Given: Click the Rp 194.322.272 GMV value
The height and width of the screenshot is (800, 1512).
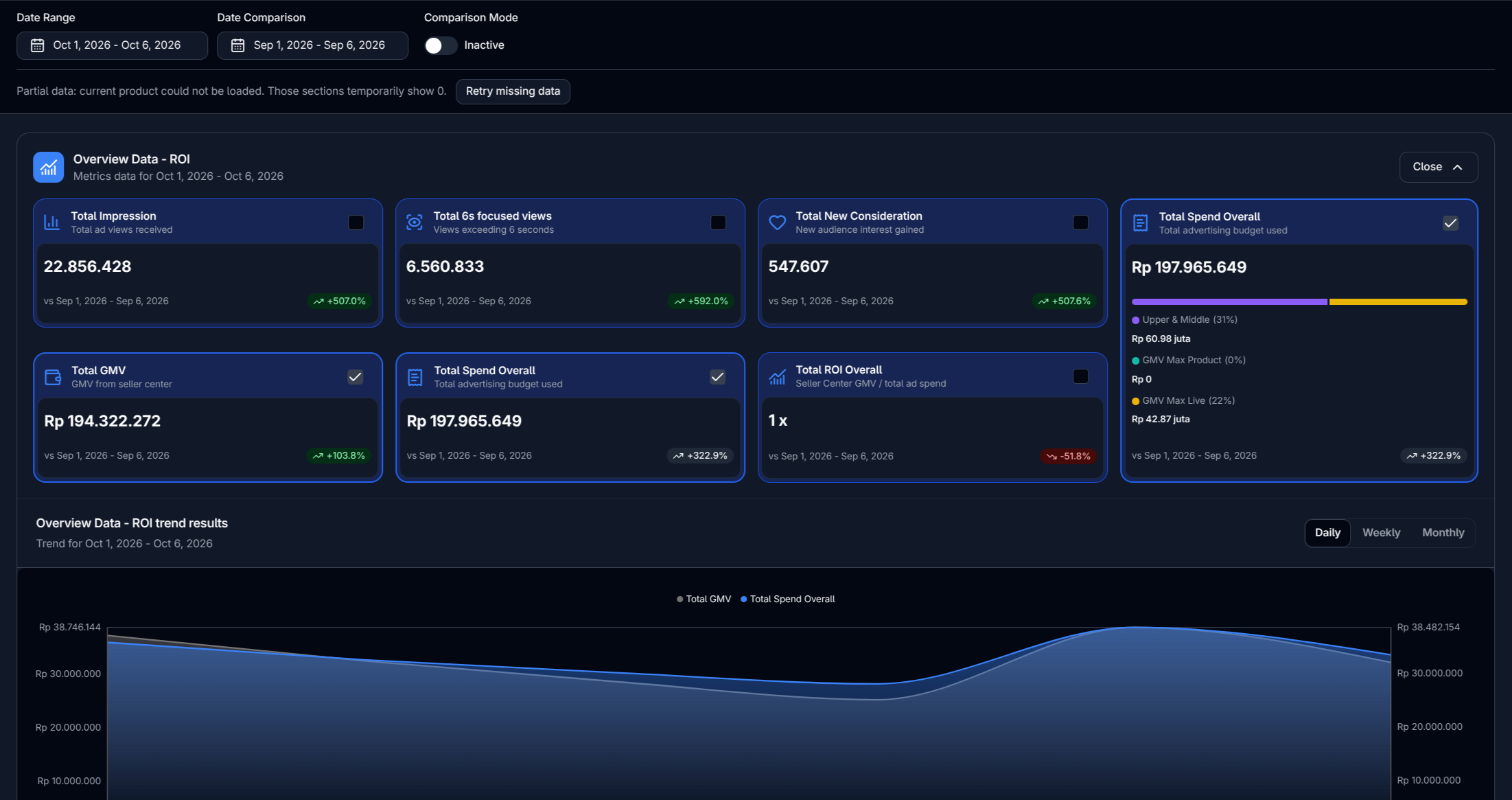Looking at the screenshot, I should coord(102,421).
